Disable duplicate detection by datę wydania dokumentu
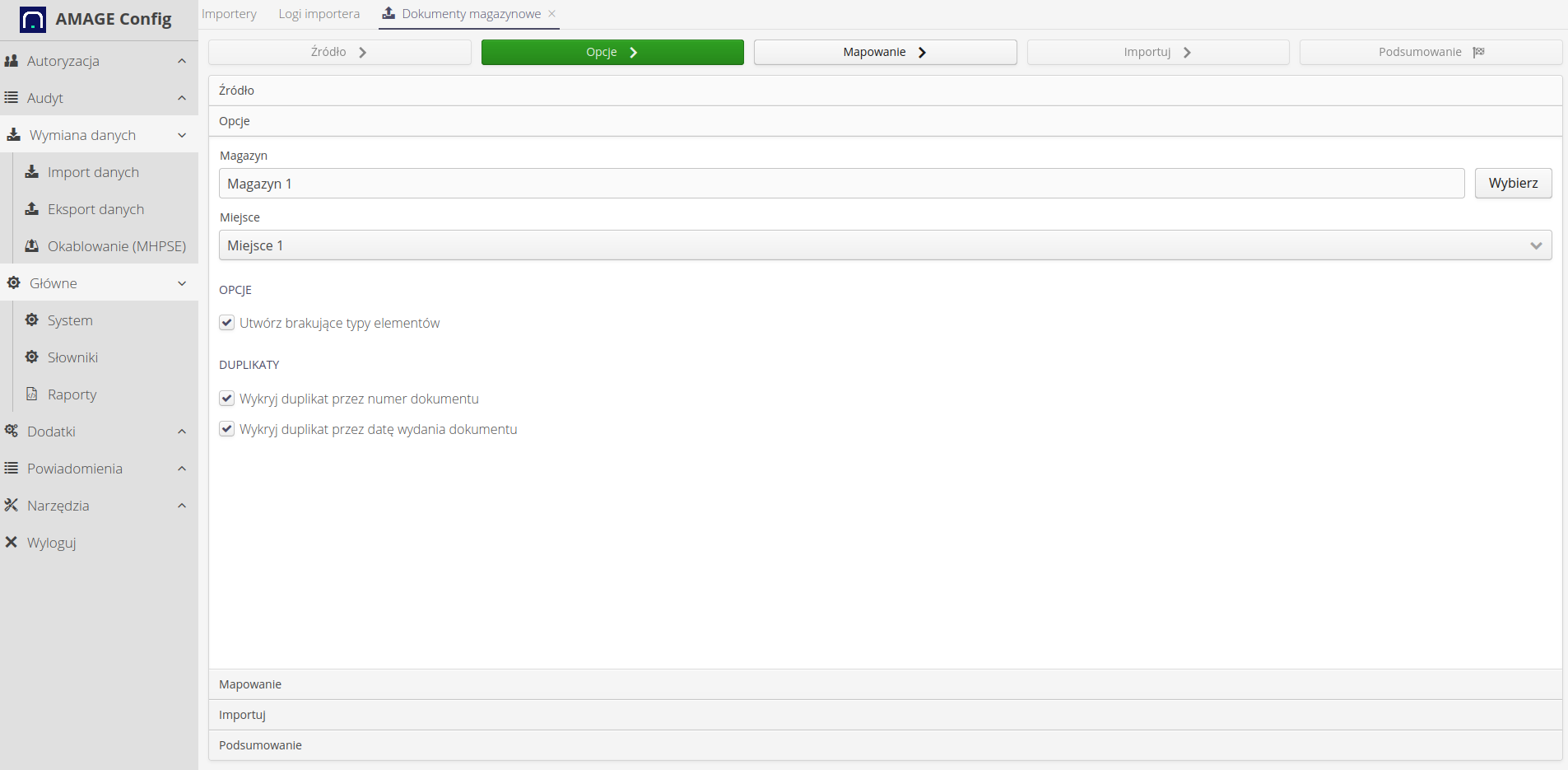The width and height of the screenshot is (1568, 770). (x=227, y=429)
